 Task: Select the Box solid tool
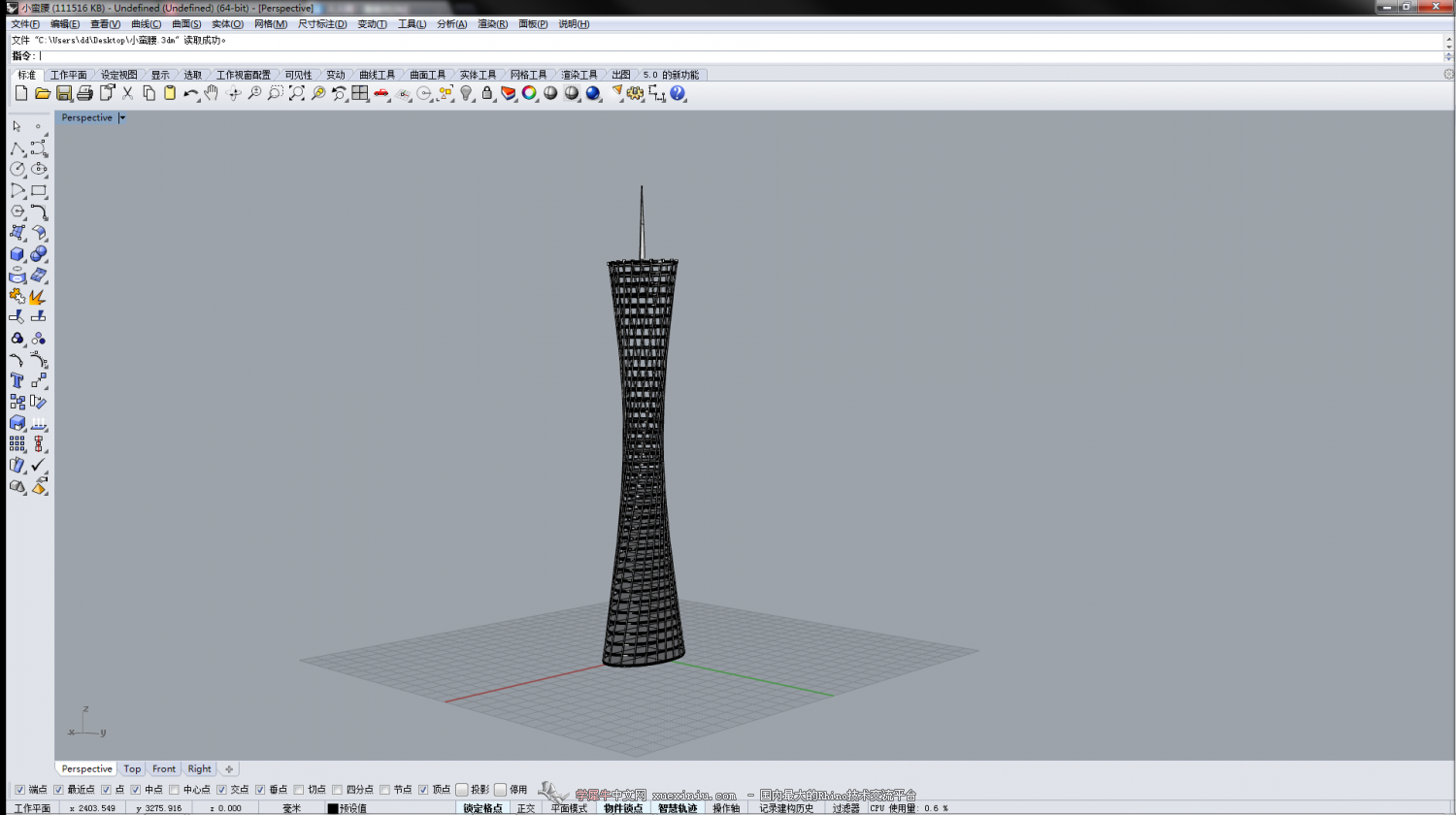pyautogui.click(x=17, y=254)
